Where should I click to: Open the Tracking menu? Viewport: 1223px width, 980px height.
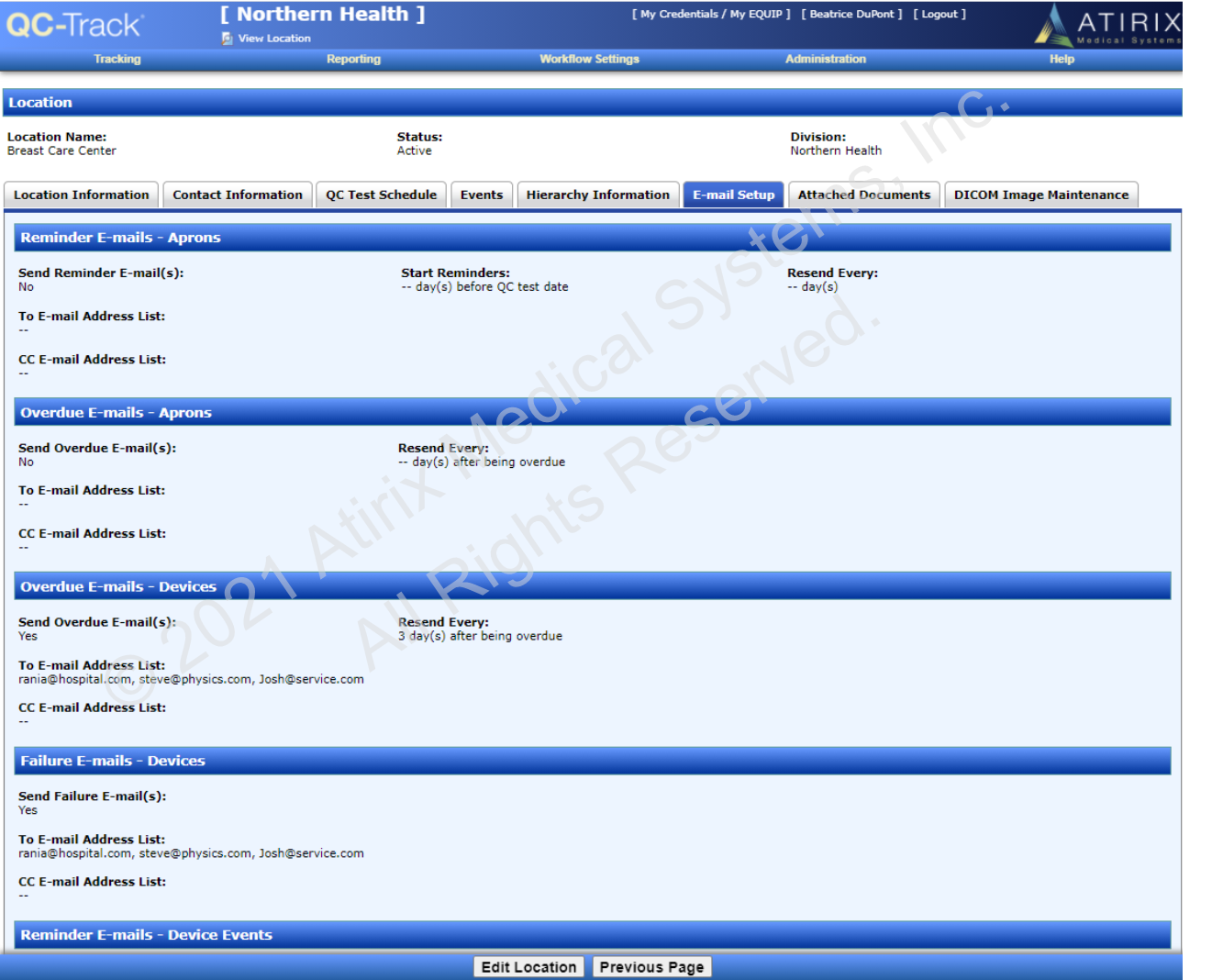point(117,59)
